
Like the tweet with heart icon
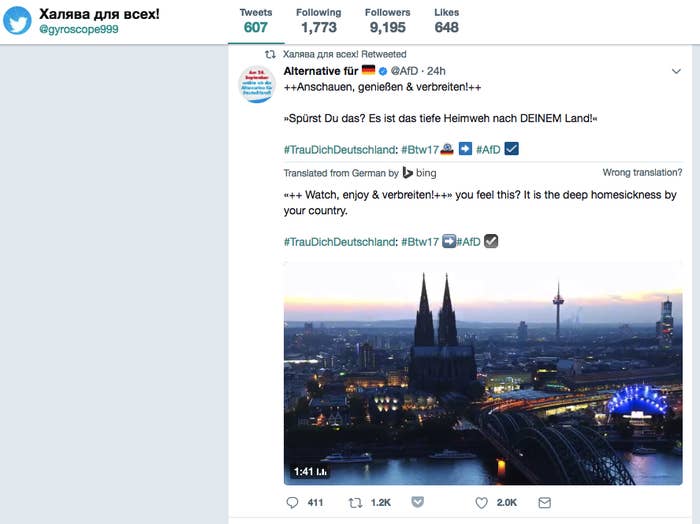(481, 503)
